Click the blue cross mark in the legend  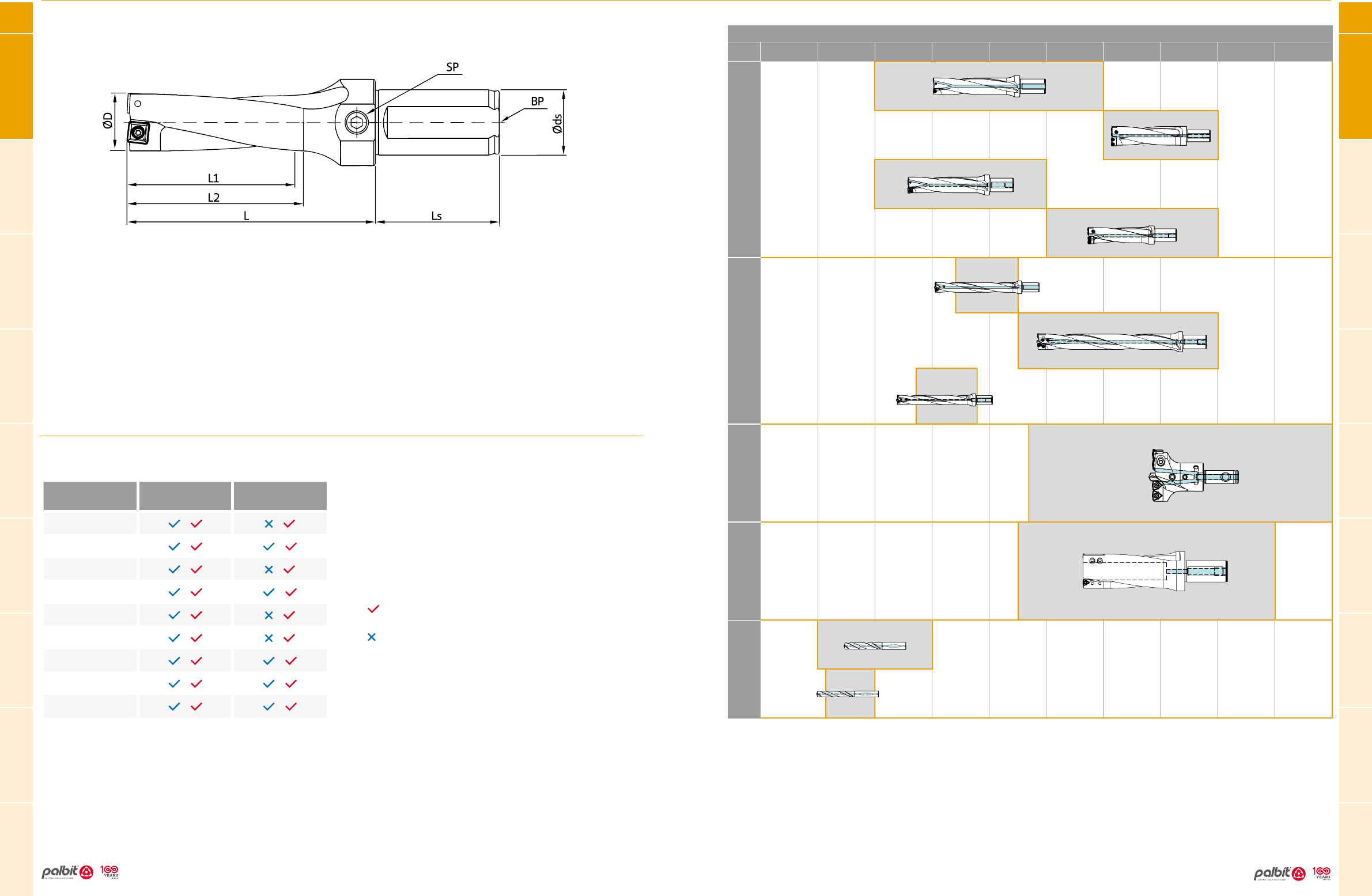[x=372, y=637]
